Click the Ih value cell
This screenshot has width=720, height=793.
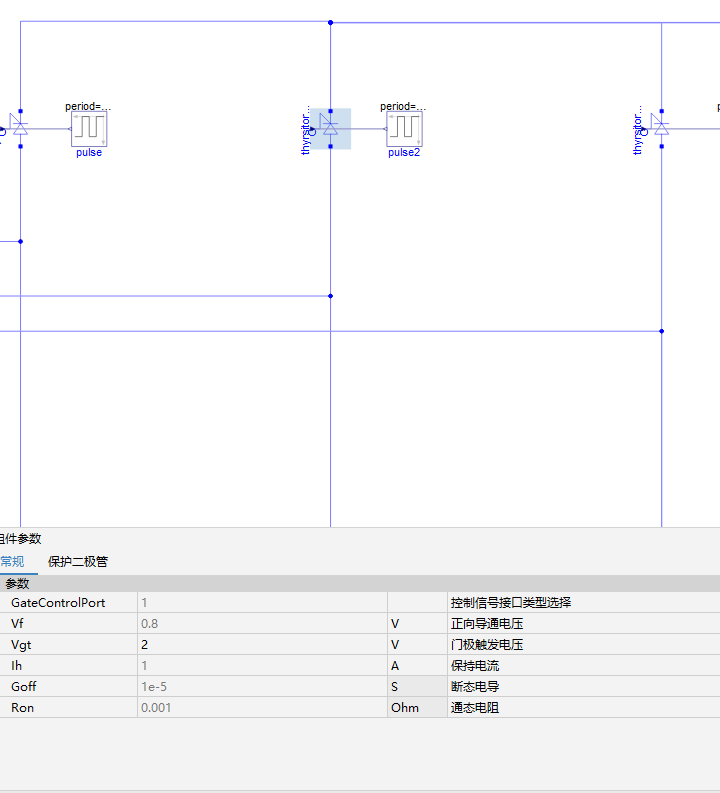262,666
